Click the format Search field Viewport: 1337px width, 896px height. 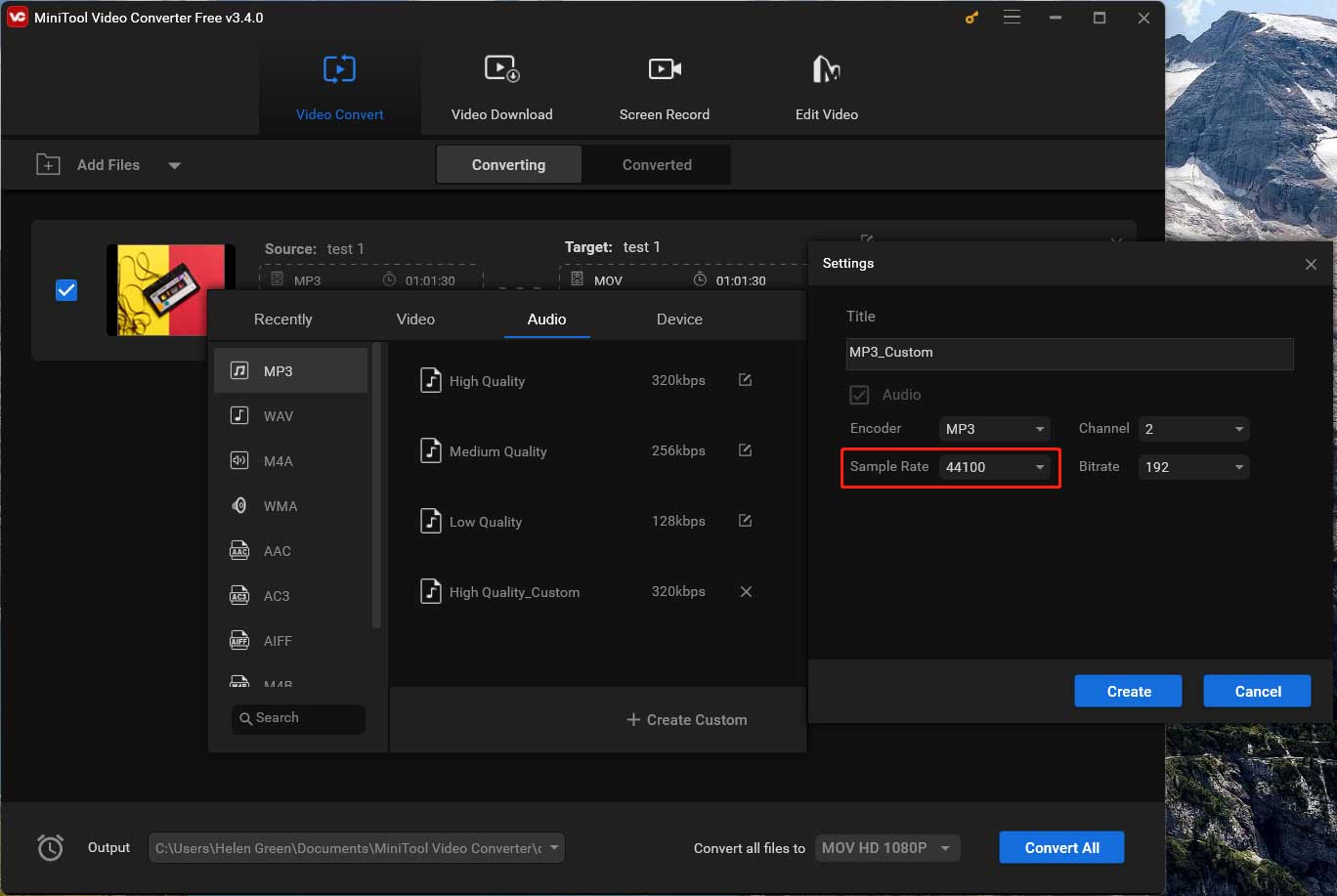click(x=298, y=718)
